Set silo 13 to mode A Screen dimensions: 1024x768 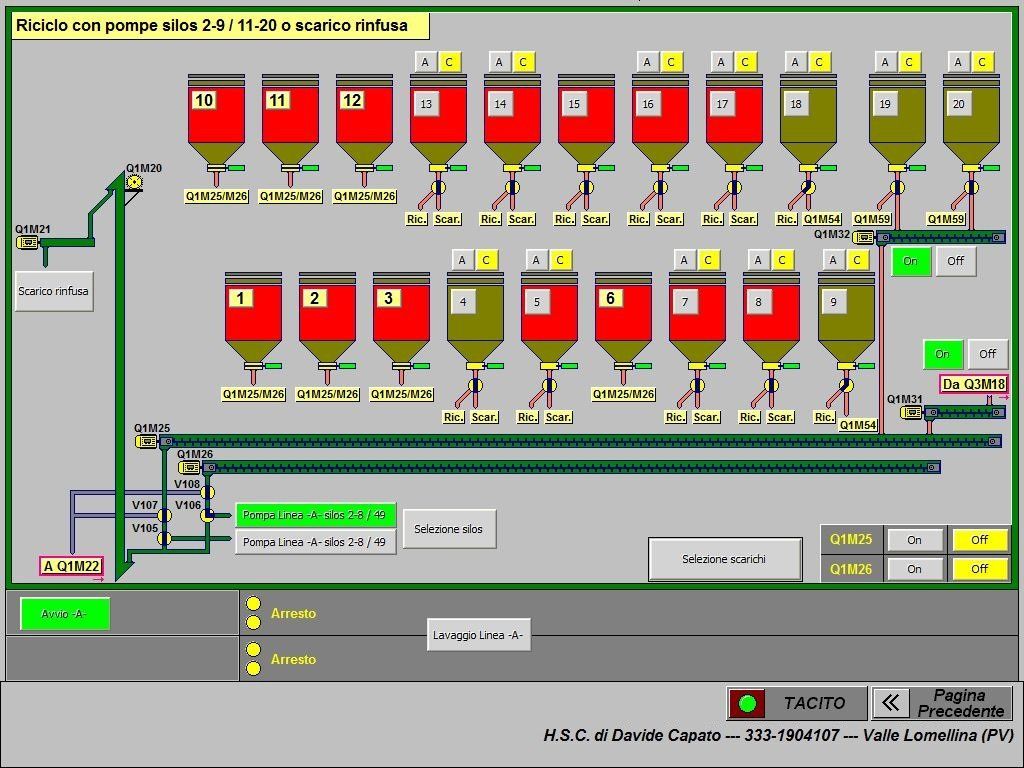(425, 62)
